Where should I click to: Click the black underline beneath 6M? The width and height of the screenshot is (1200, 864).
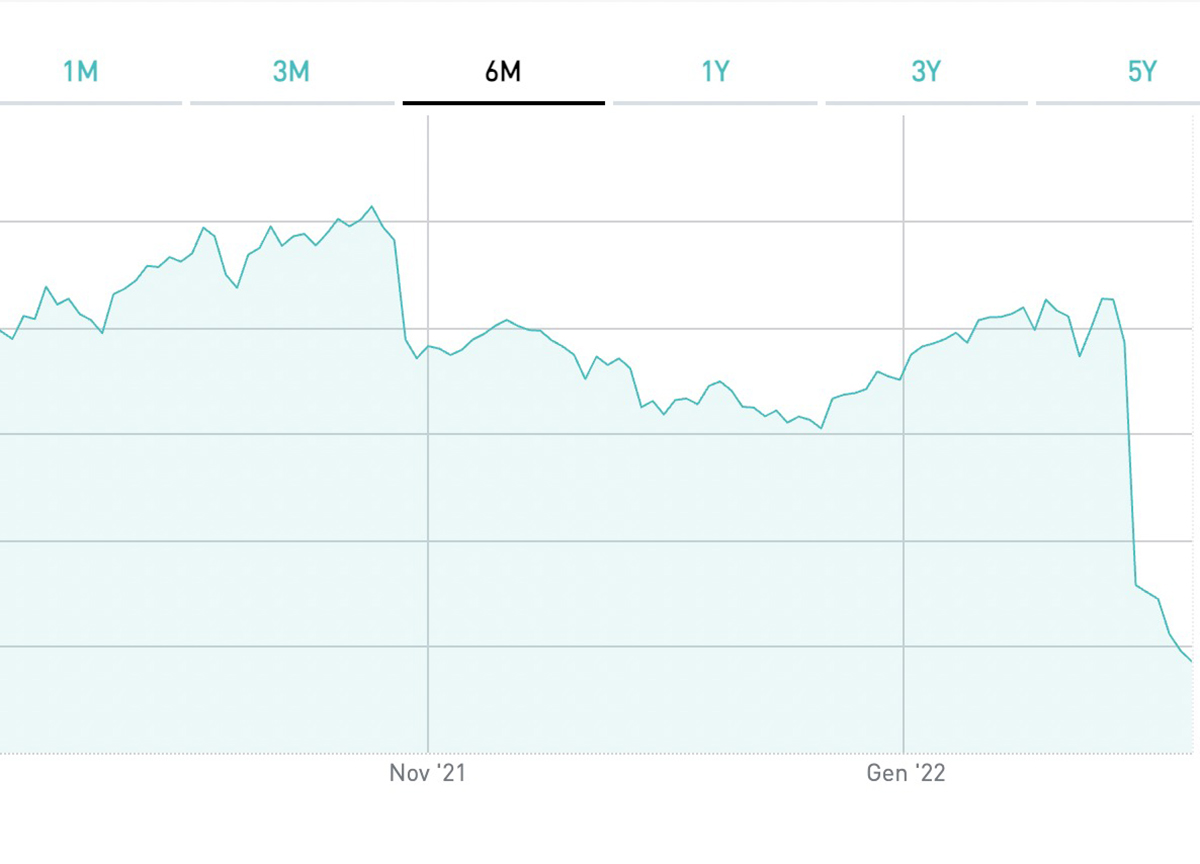click(x=503, y=102)
